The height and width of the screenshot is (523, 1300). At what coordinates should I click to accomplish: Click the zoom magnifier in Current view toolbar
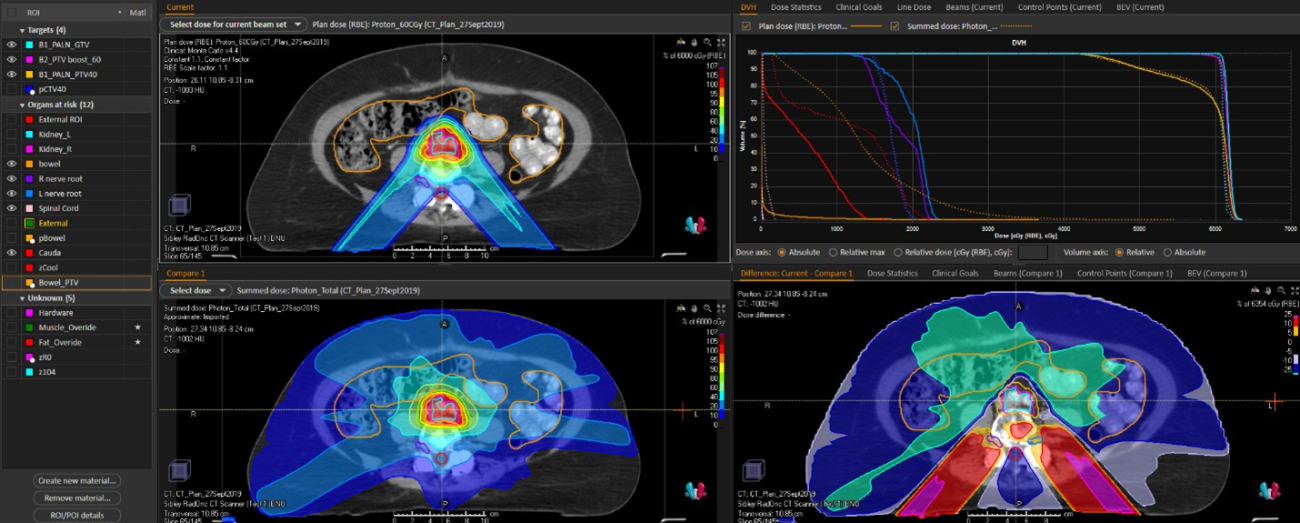click(x=705, y=42)
